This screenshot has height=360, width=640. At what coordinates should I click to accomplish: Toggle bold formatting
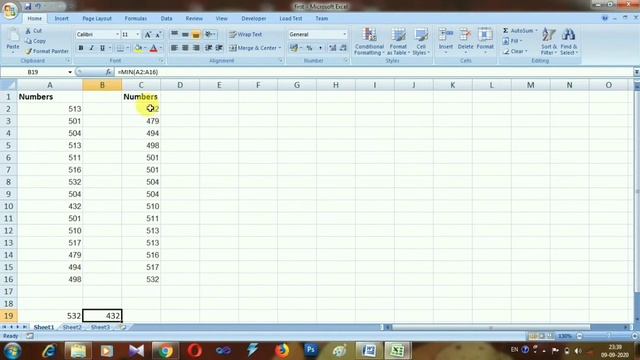coord(81,48)
